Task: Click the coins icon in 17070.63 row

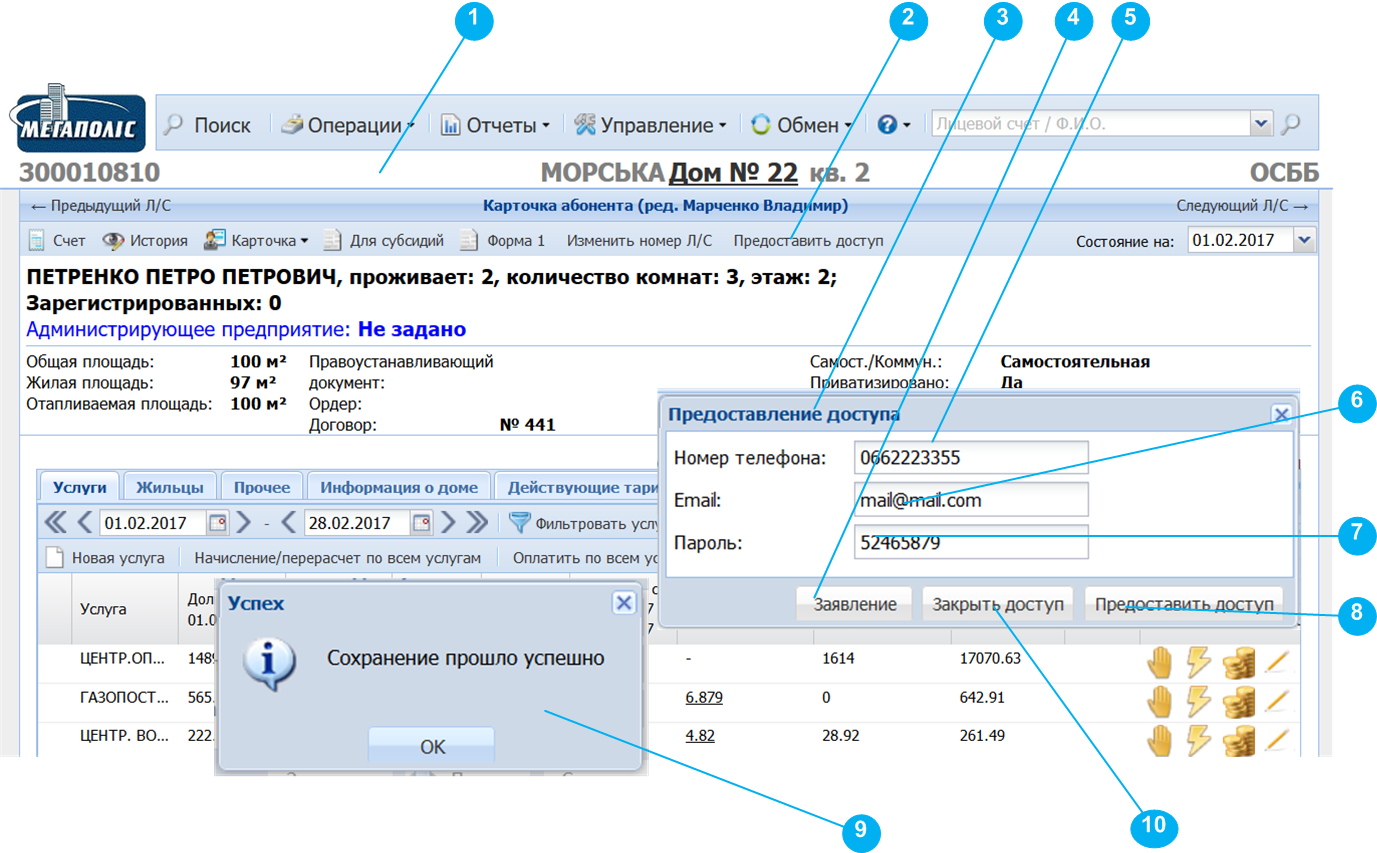Action: 1238,661
